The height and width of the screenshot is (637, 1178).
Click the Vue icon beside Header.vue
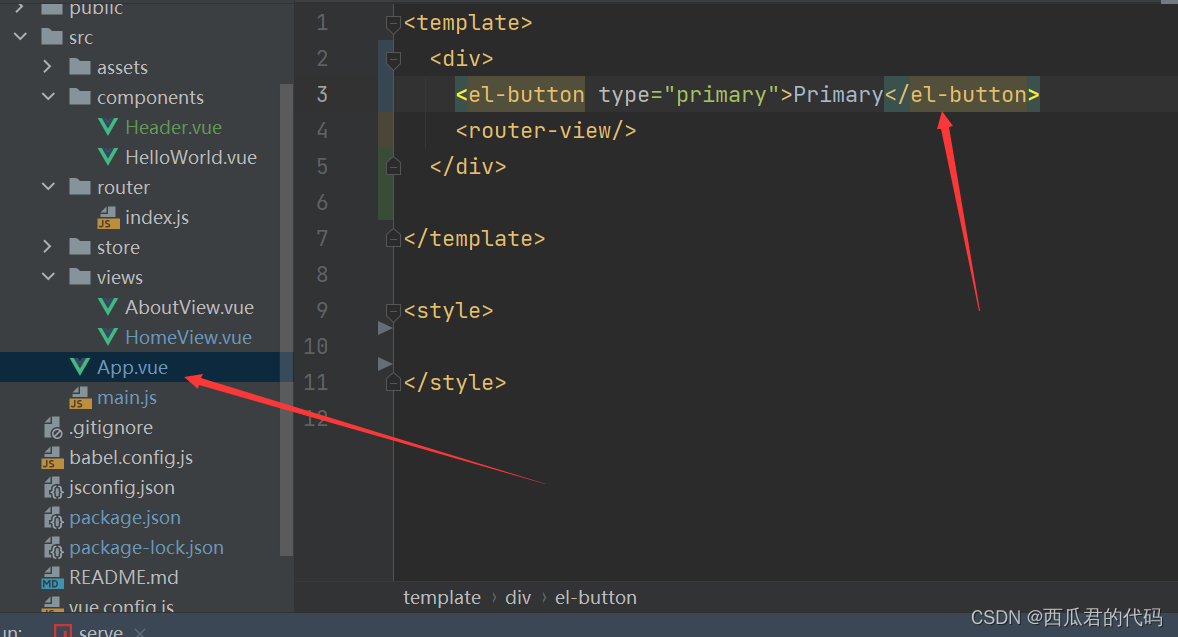(x=108, y=127)
